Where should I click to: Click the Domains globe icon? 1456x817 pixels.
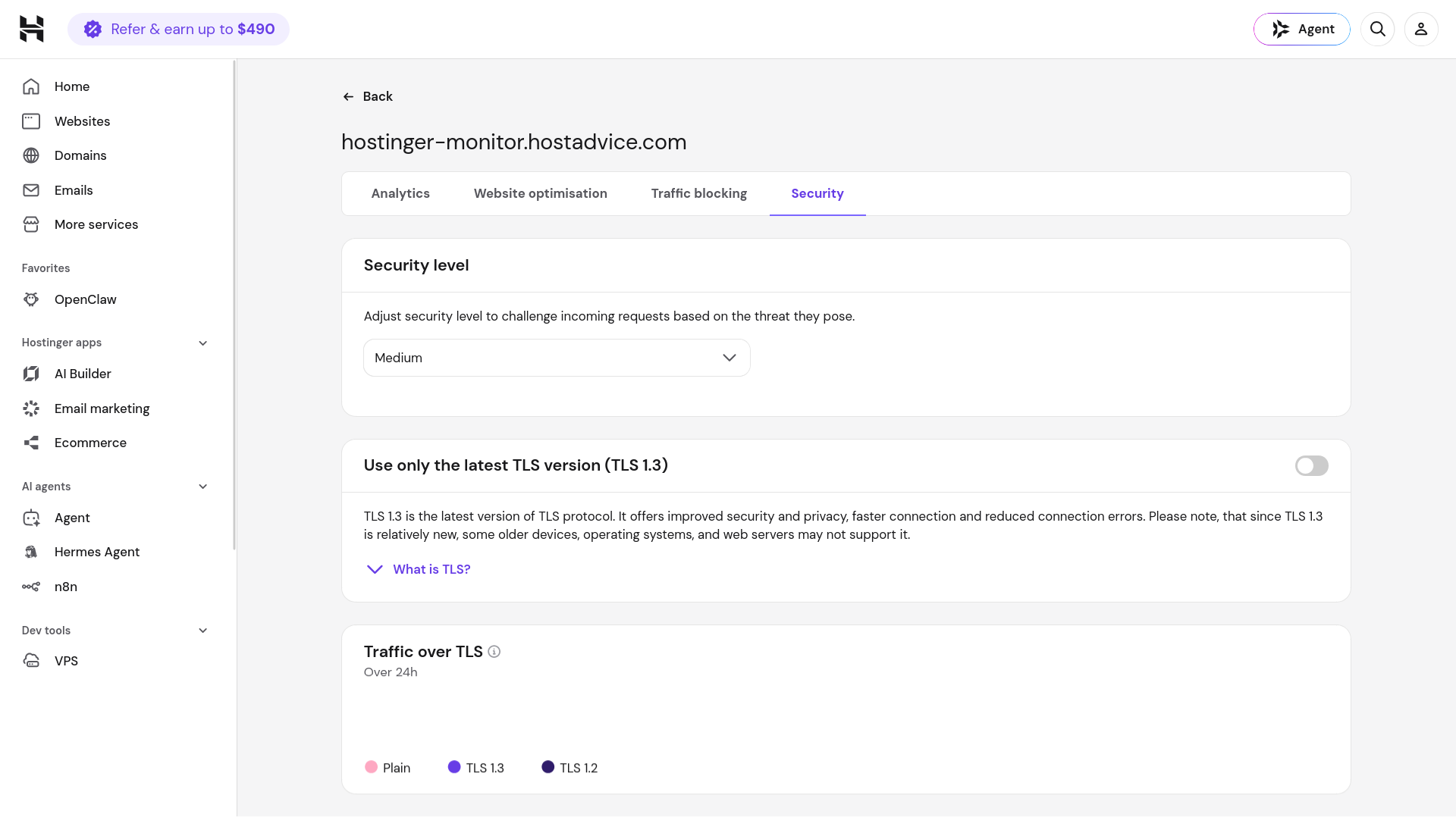[31, 155]
